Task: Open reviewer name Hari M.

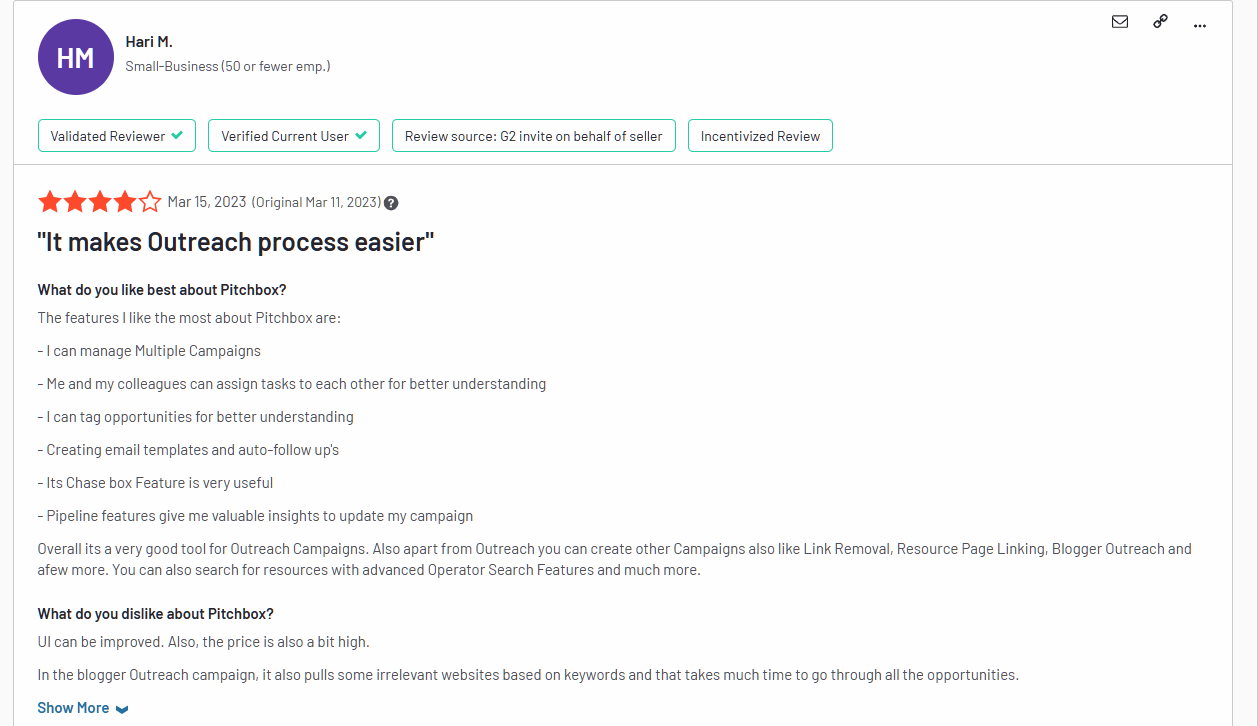Action: (149, 42)
